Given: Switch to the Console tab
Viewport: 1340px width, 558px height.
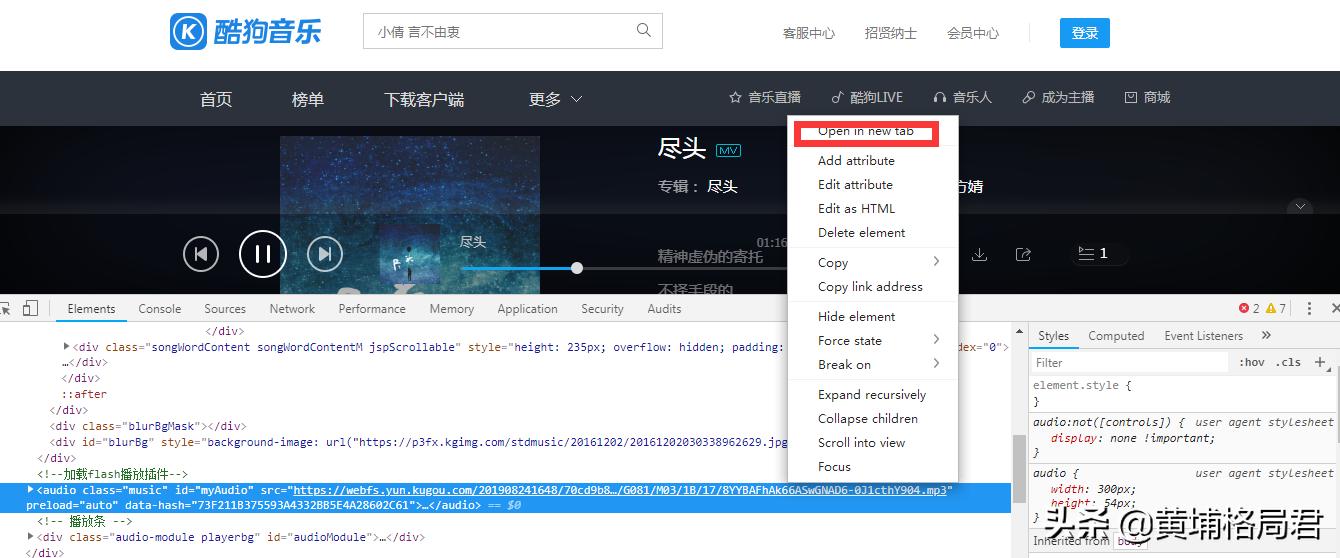Looking at the screenshot, I should click(x=160, y=309).
